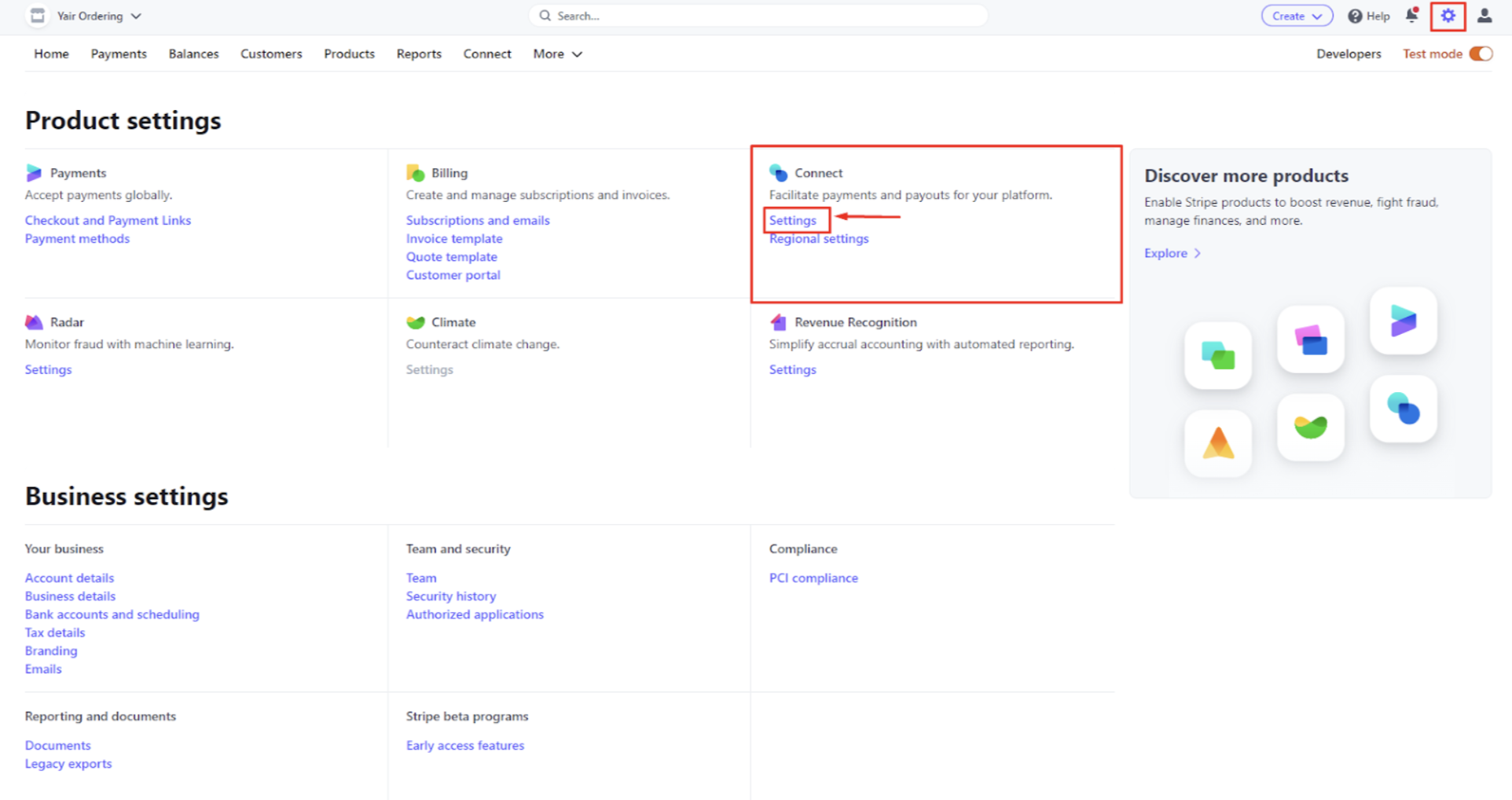Open Tax details
1512x800 pixels.
[55, 633]
